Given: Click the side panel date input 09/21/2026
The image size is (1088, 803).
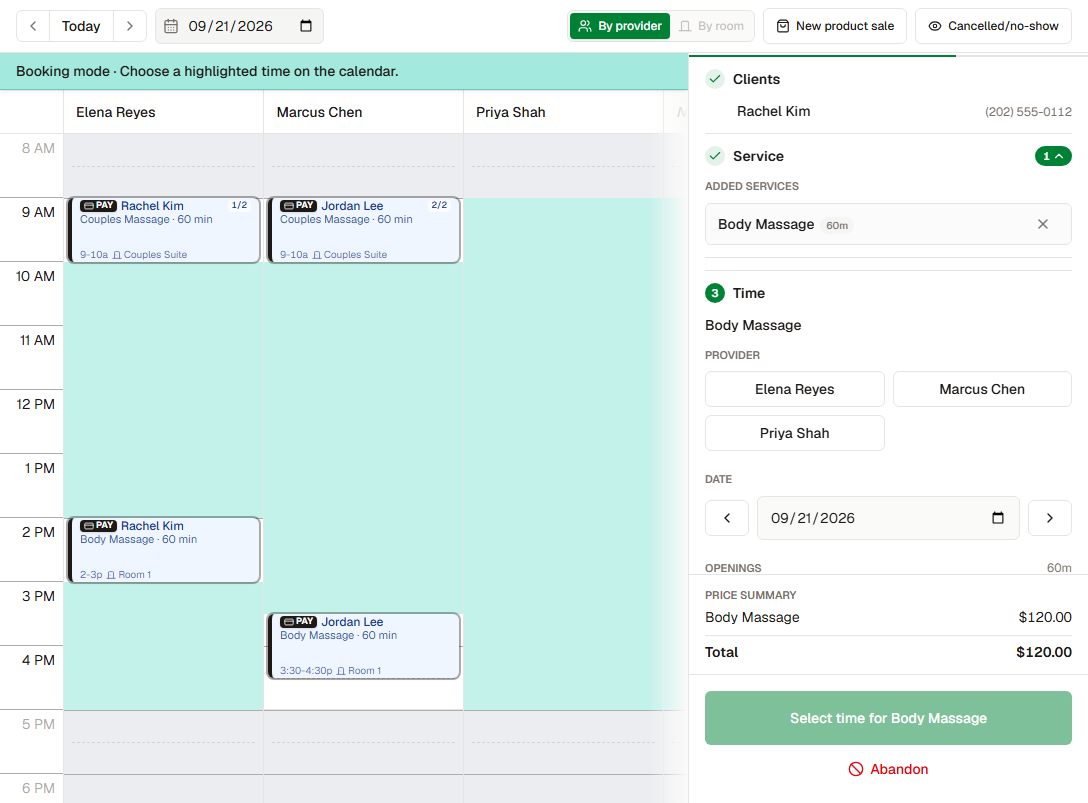Looking at the screenshot, I should (x=888, y=518).
